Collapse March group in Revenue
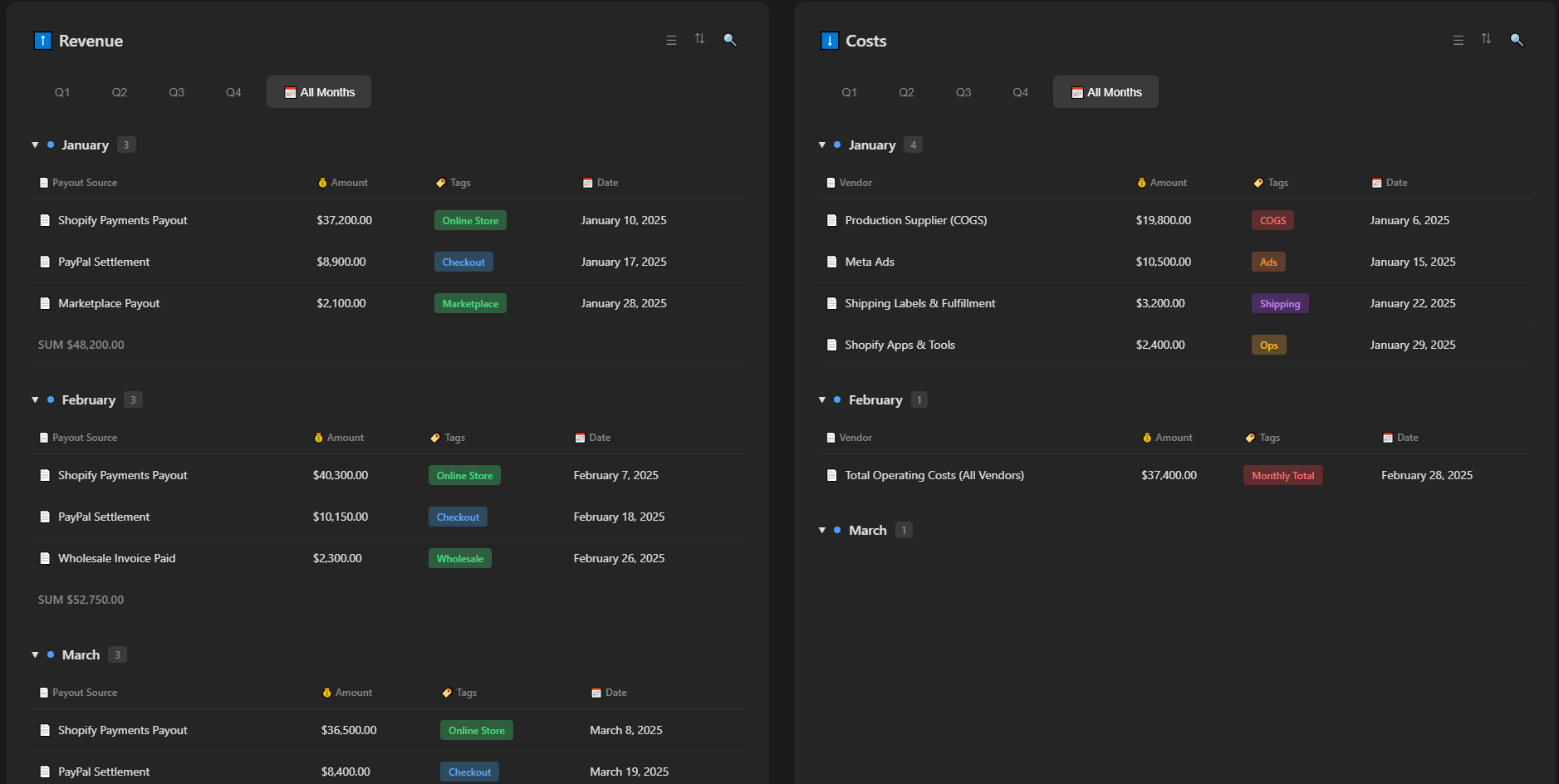1559x784 pixels. [35, 654]
